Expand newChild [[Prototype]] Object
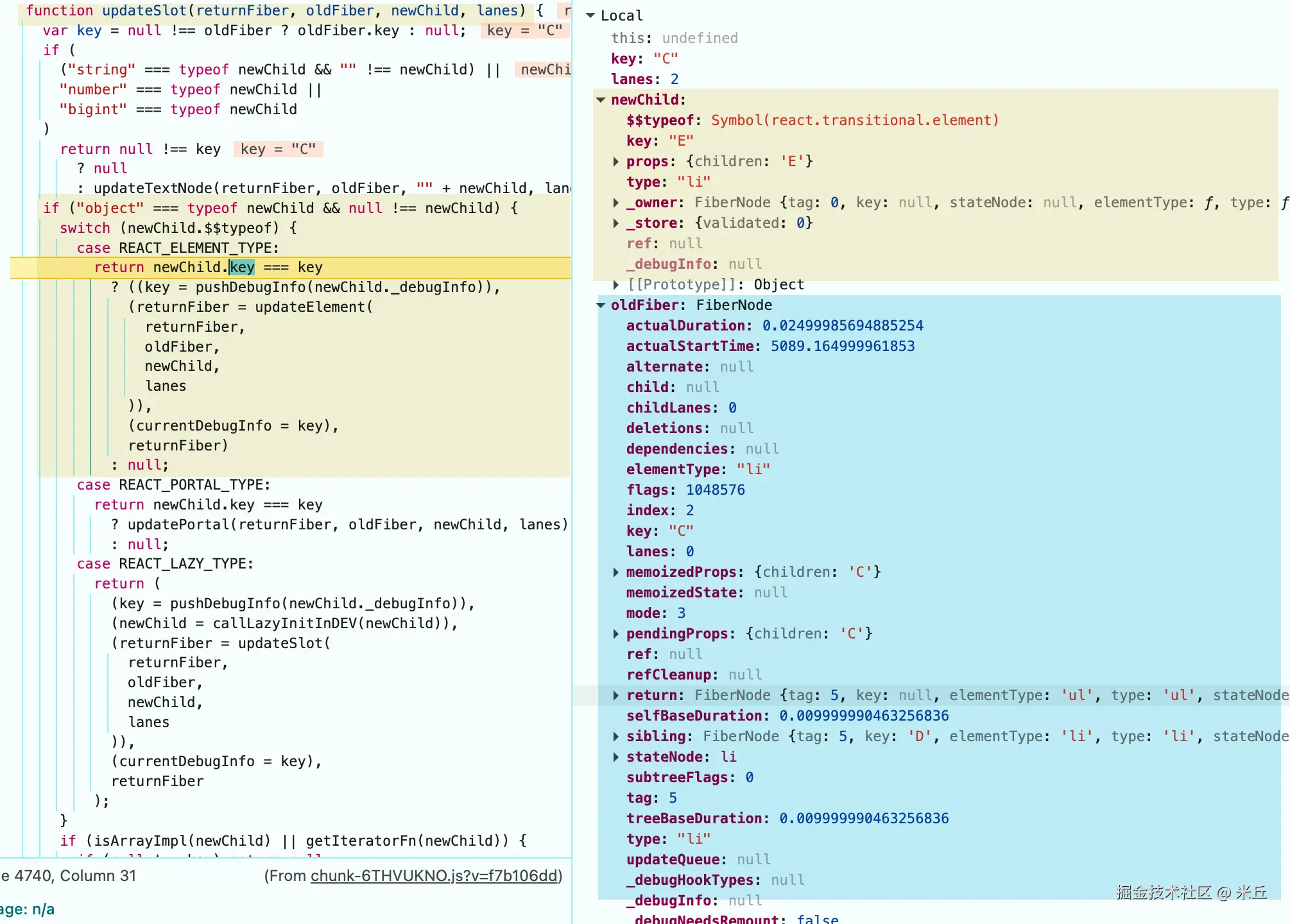The width and height of the screenshot is (1290, 924). pos(616,285)
